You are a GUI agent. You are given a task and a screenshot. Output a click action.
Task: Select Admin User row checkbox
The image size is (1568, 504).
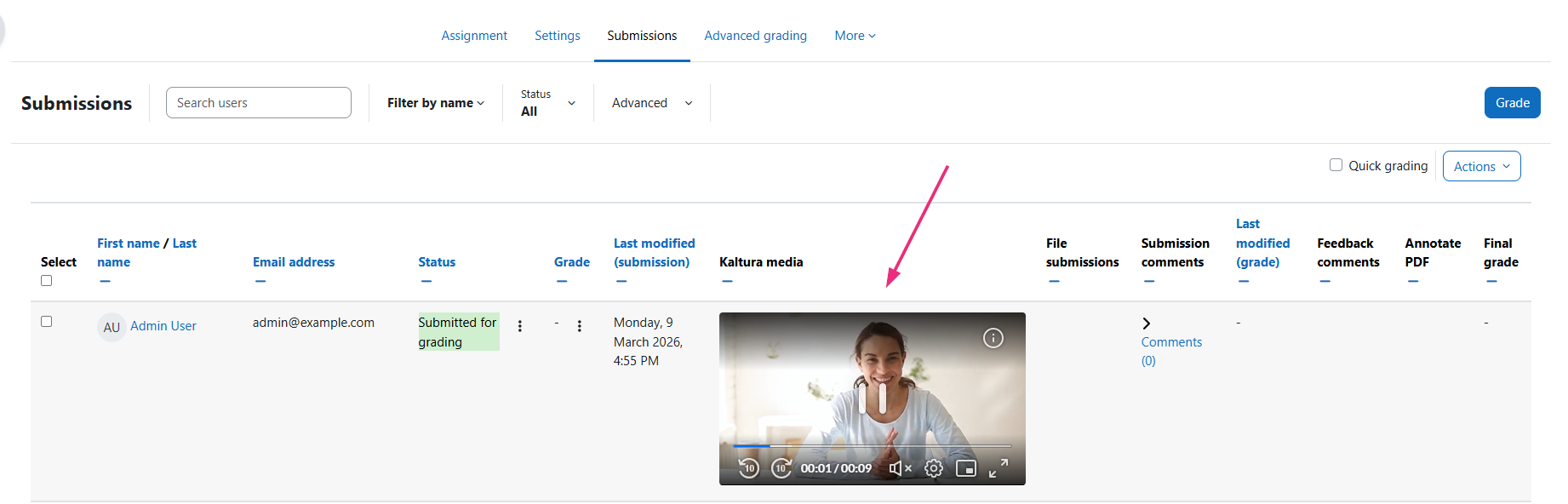coord(47,322)
